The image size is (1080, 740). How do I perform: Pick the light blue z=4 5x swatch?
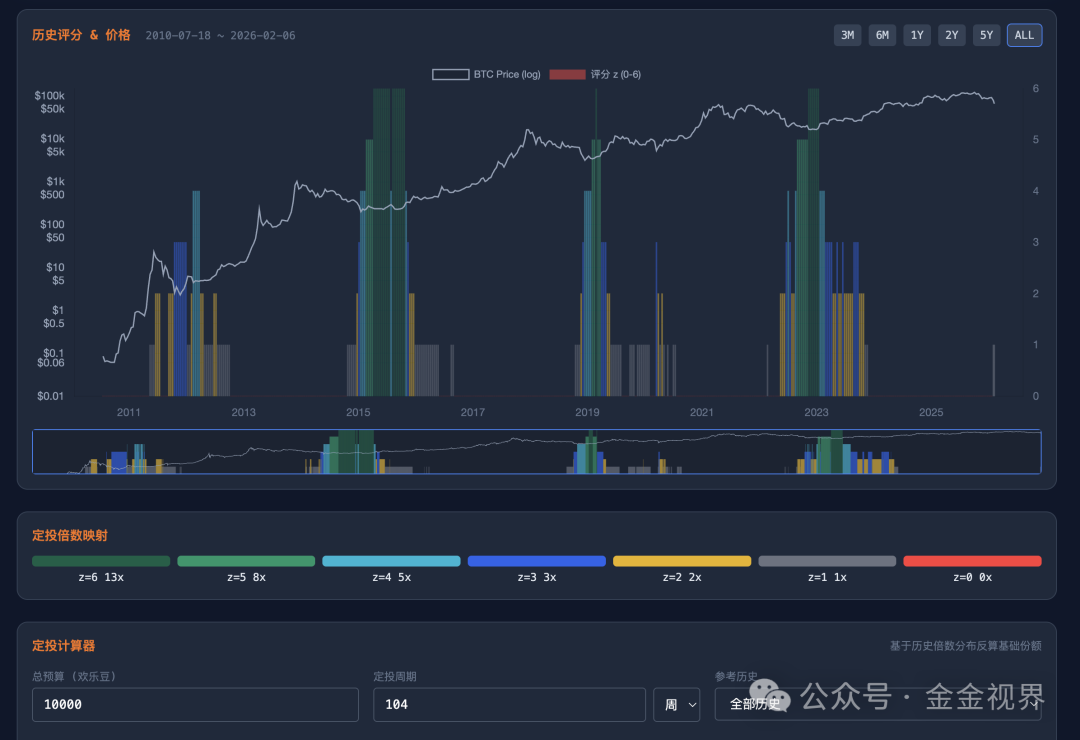391,561
